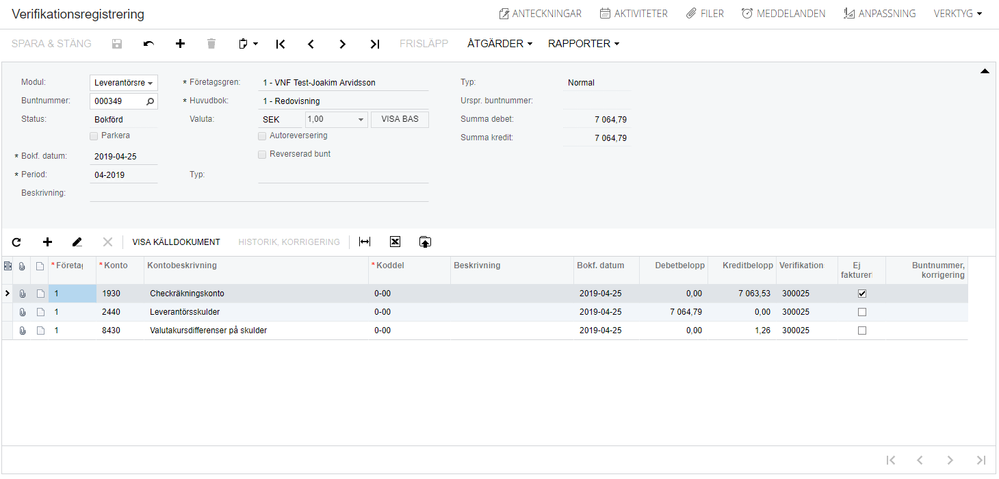Click the save disk icon in toolbar
The height and width of the screenshot is (479, 999).
pyautogui.click(x=117, y=44)
